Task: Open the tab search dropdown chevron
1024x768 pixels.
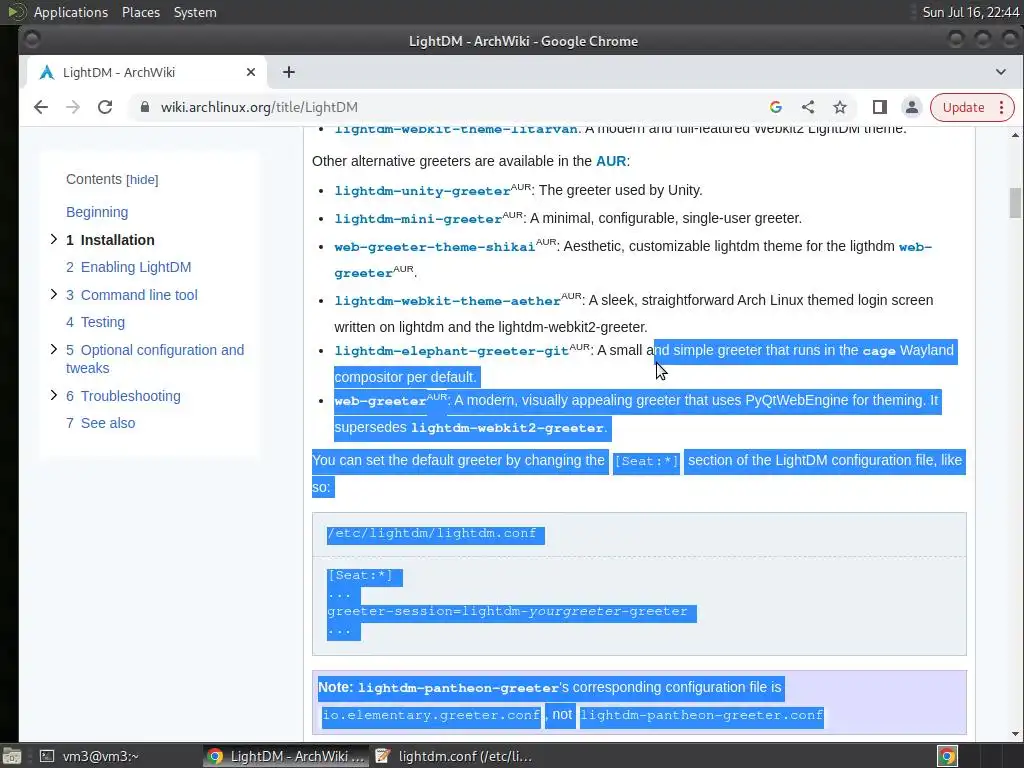Action: tap(1000, 72)
